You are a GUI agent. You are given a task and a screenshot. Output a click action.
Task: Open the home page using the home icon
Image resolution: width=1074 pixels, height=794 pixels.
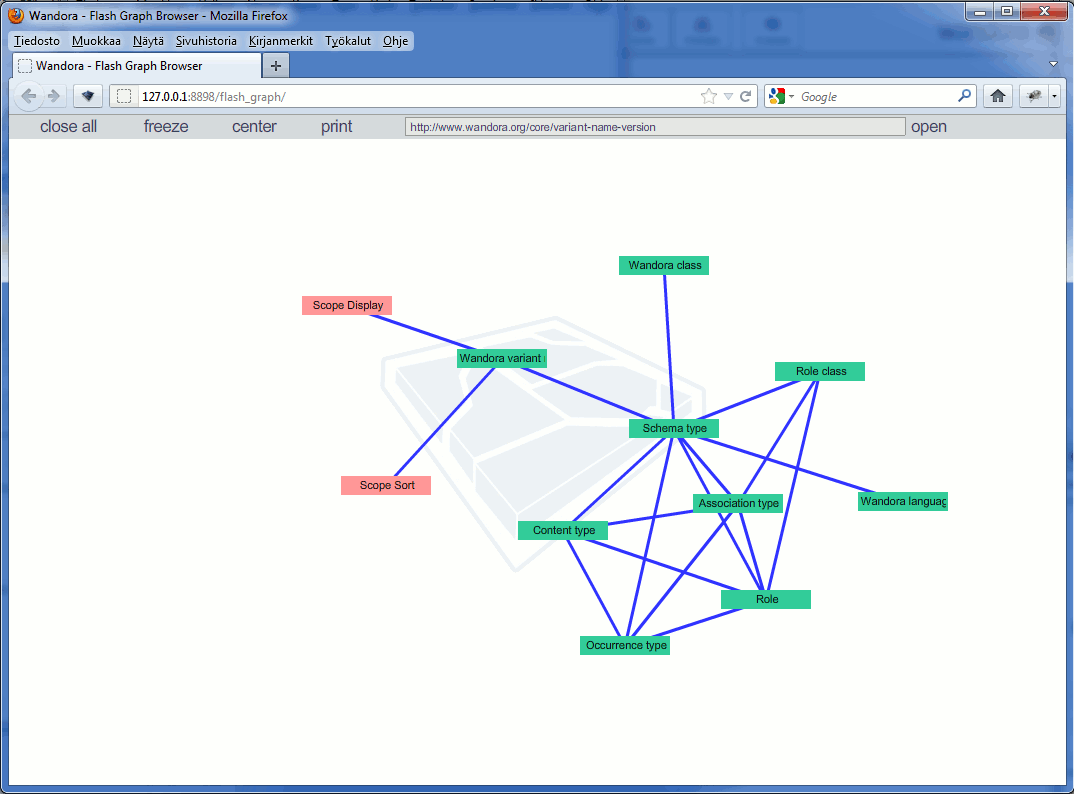tap(998, 96)
